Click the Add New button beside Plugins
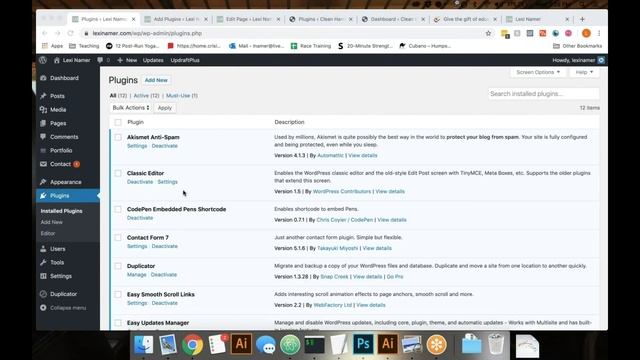Screen dimensions: 640x360 [156, 80]
